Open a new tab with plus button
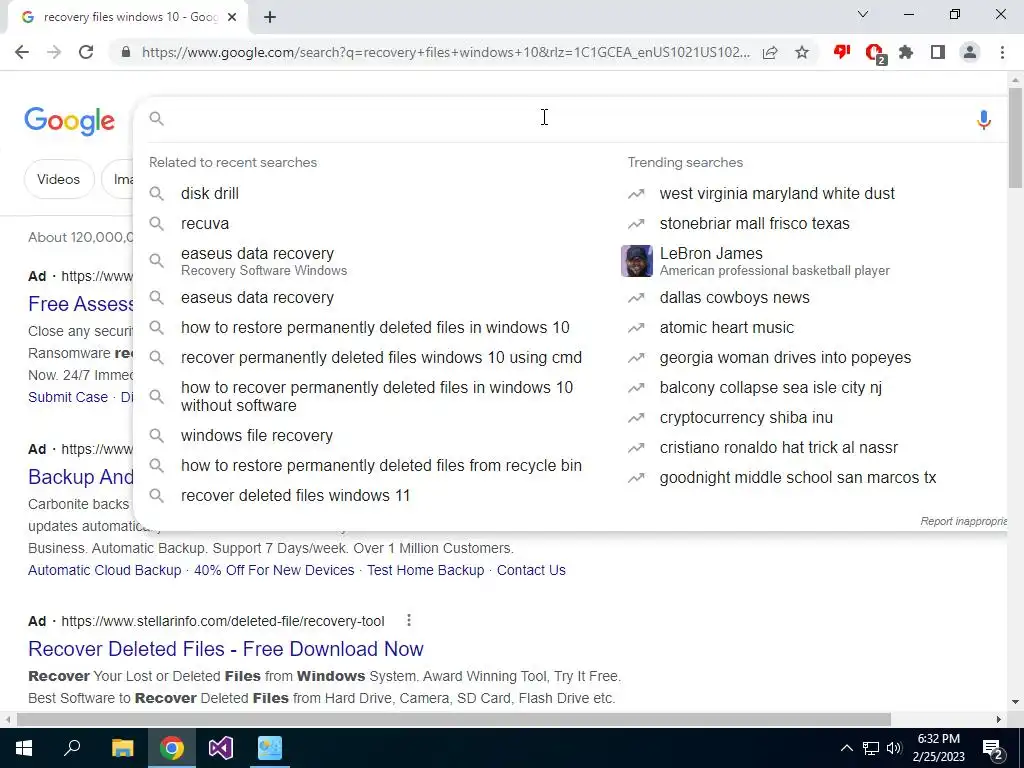The image size is (1024, 768). pyautogui.click(x=270, y=18)
